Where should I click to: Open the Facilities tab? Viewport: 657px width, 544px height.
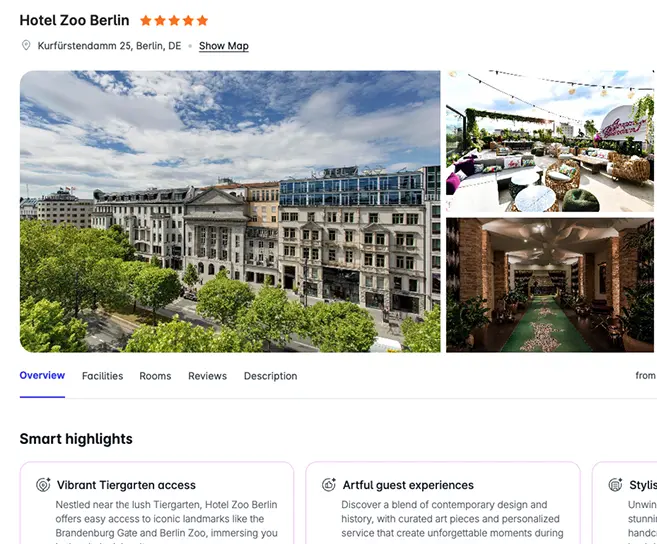pyautogui.click(x=103, y=376)
